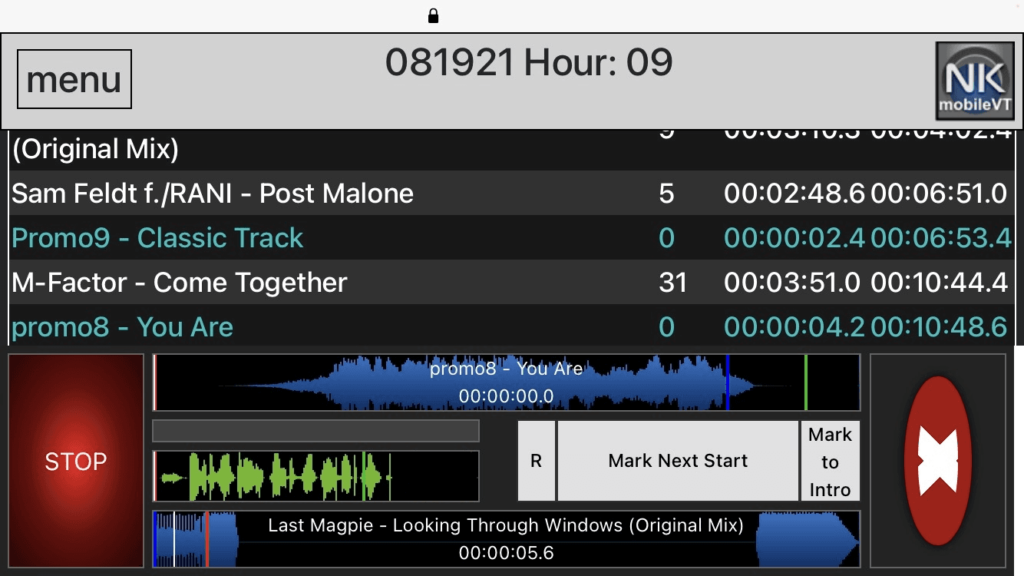
Task: Click the green marker in promo8 waveform
Action: (x=806, y=382)
